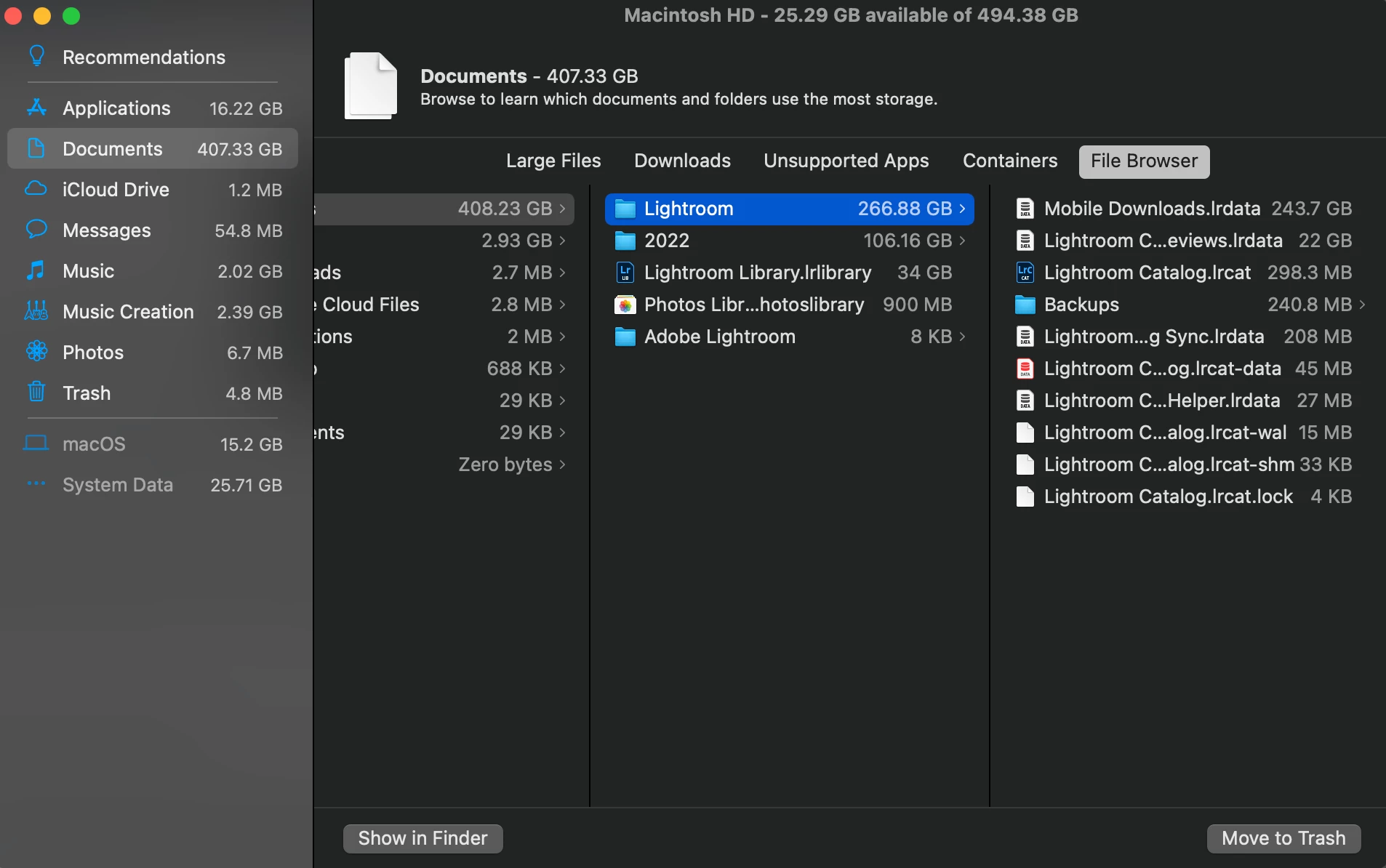
Task: Click the Trash bin icon
Action: (x=36, y=393)
